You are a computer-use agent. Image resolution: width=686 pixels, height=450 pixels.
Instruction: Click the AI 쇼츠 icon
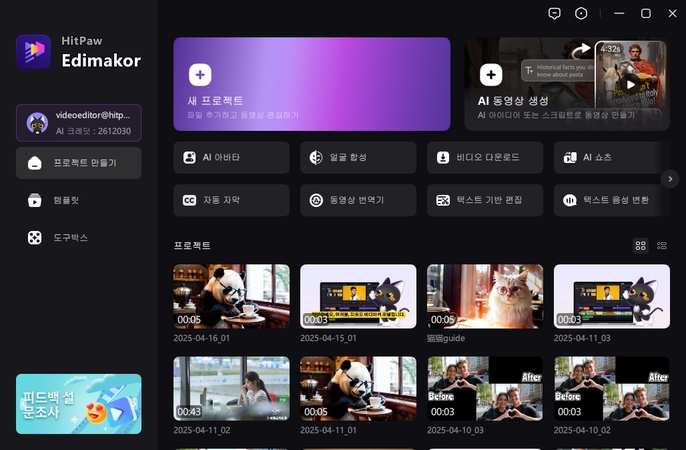point(570,157)
